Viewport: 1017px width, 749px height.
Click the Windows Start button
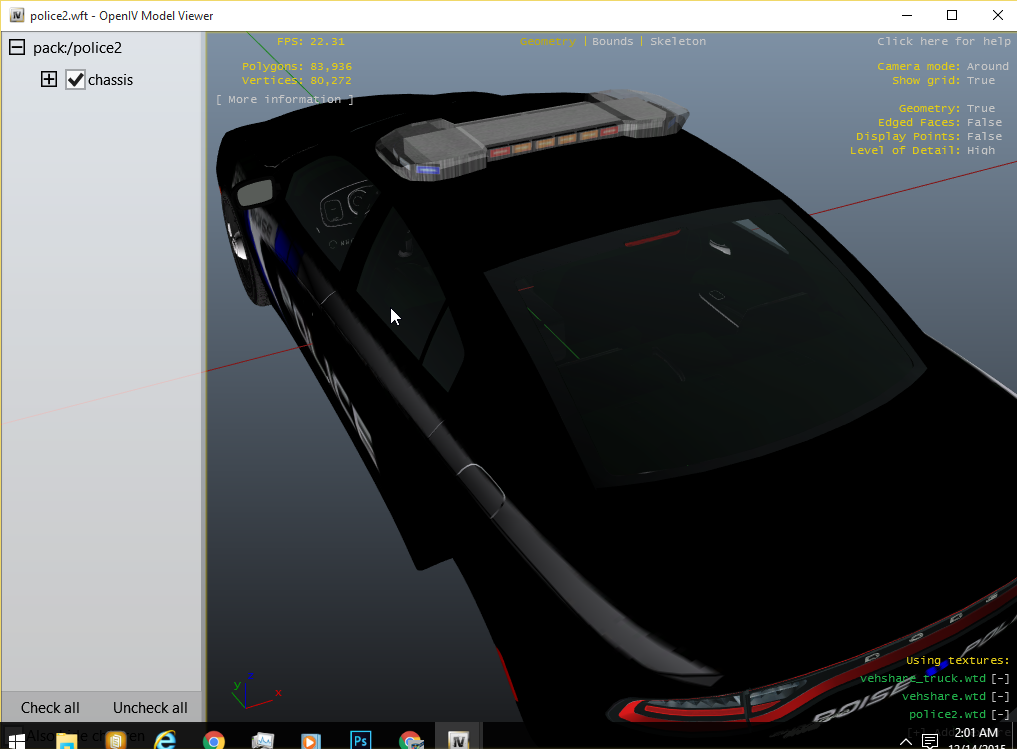[17, 740]
